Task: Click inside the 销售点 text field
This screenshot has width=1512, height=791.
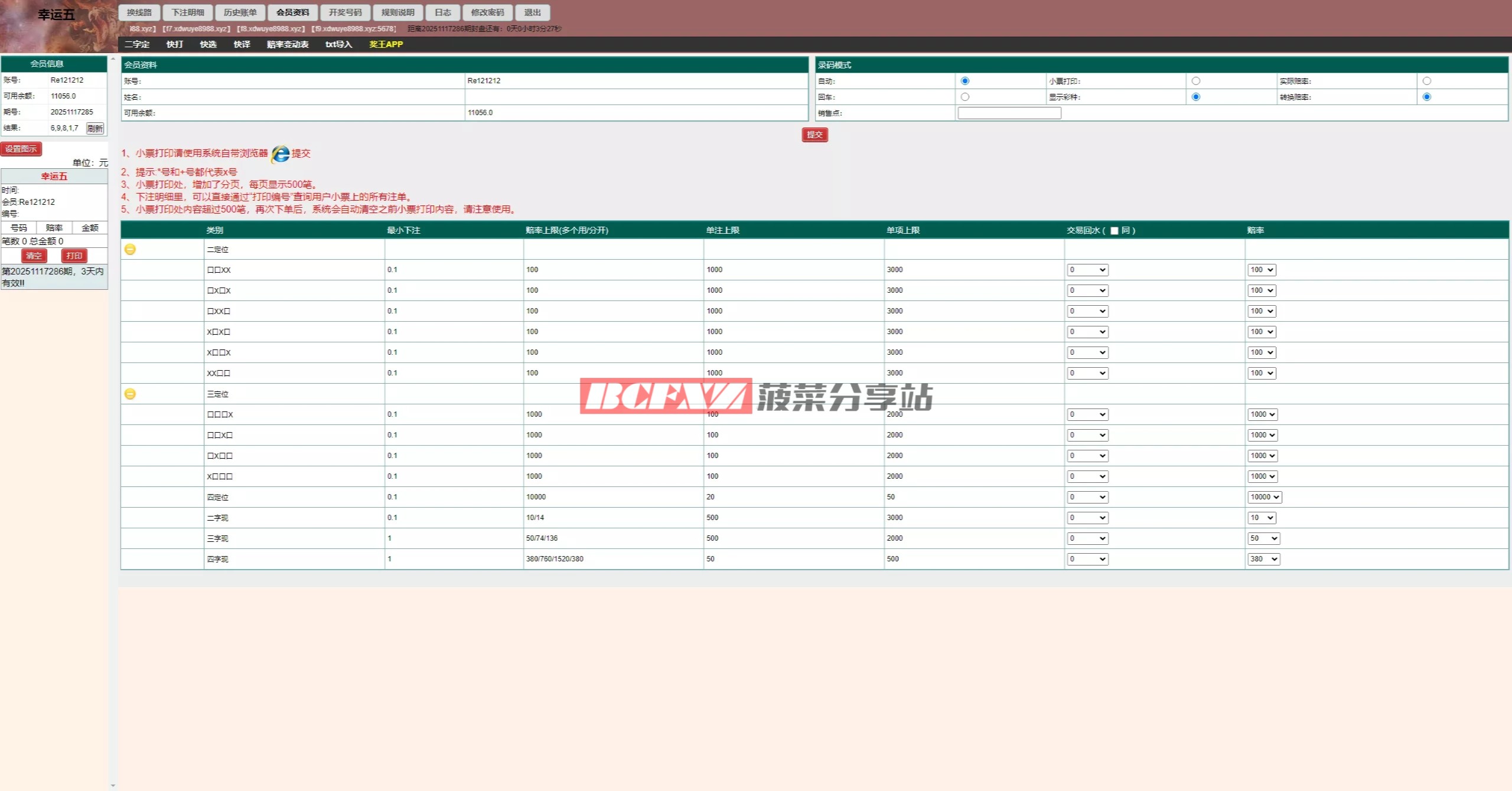Action: click(x=1009, y=113)
